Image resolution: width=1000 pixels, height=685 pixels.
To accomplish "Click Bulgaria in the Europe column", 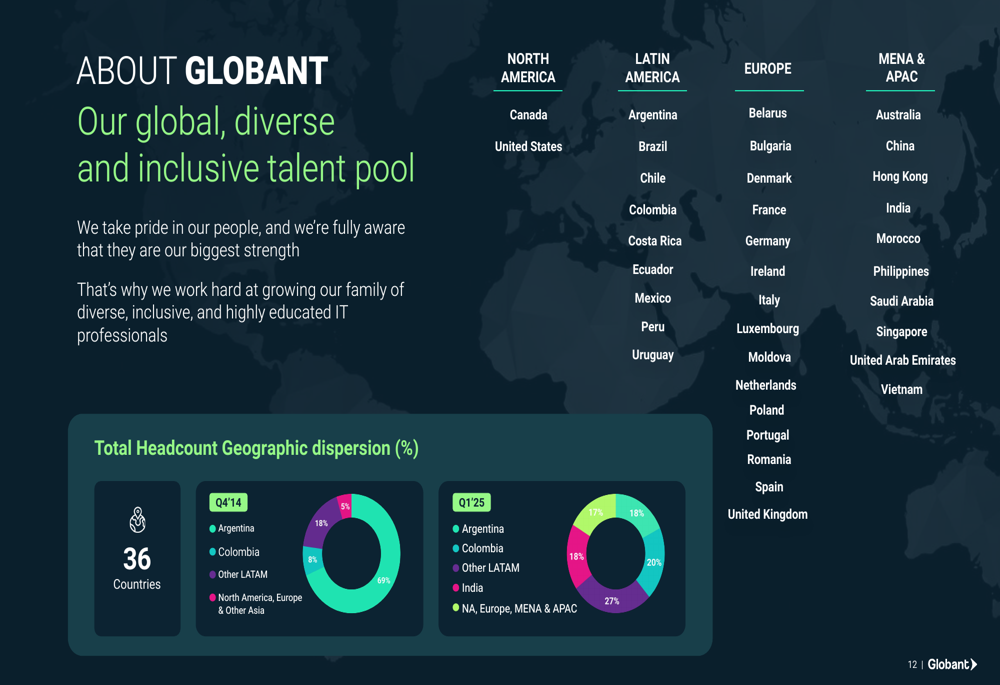I will 770,146.
